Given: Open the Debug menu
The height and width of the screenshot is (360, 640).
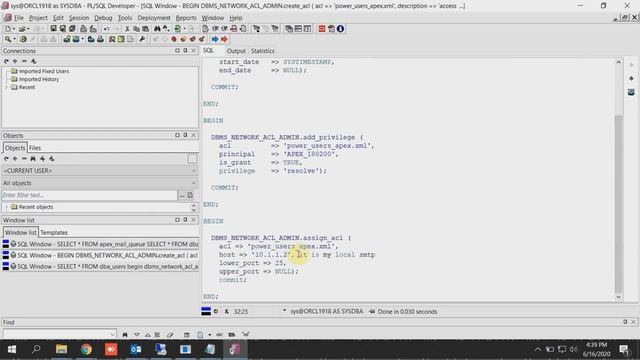Looking at the screenshot, I should point(103,18).
